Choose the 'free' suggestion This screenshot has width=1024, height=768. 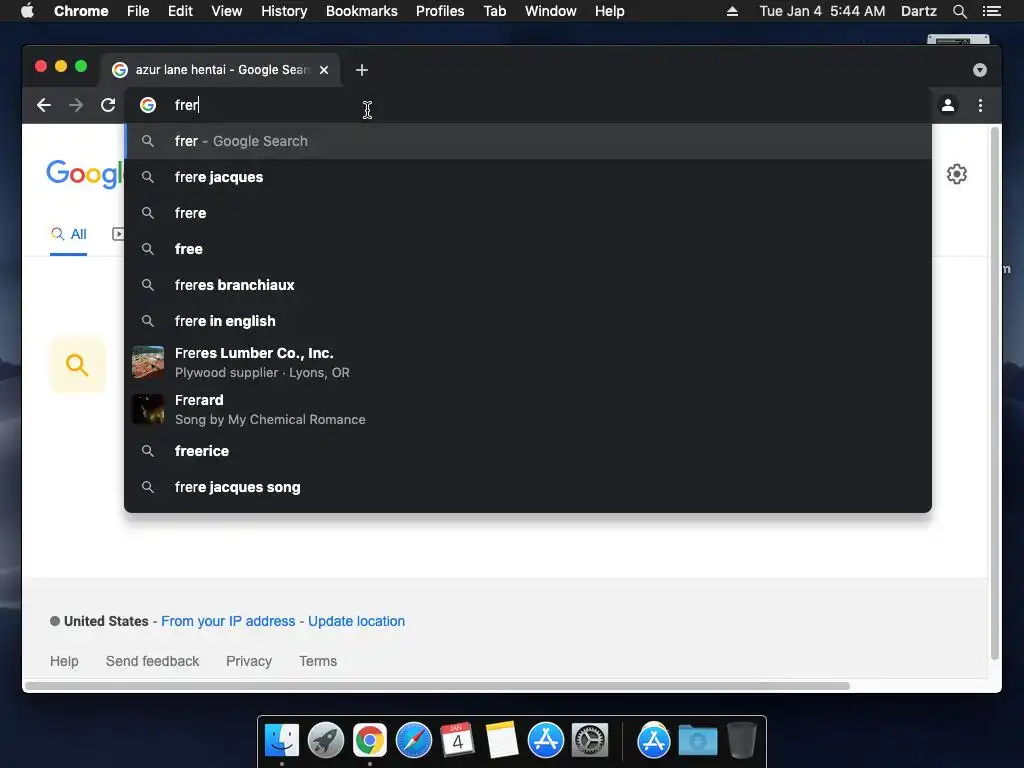pos(528,249)
